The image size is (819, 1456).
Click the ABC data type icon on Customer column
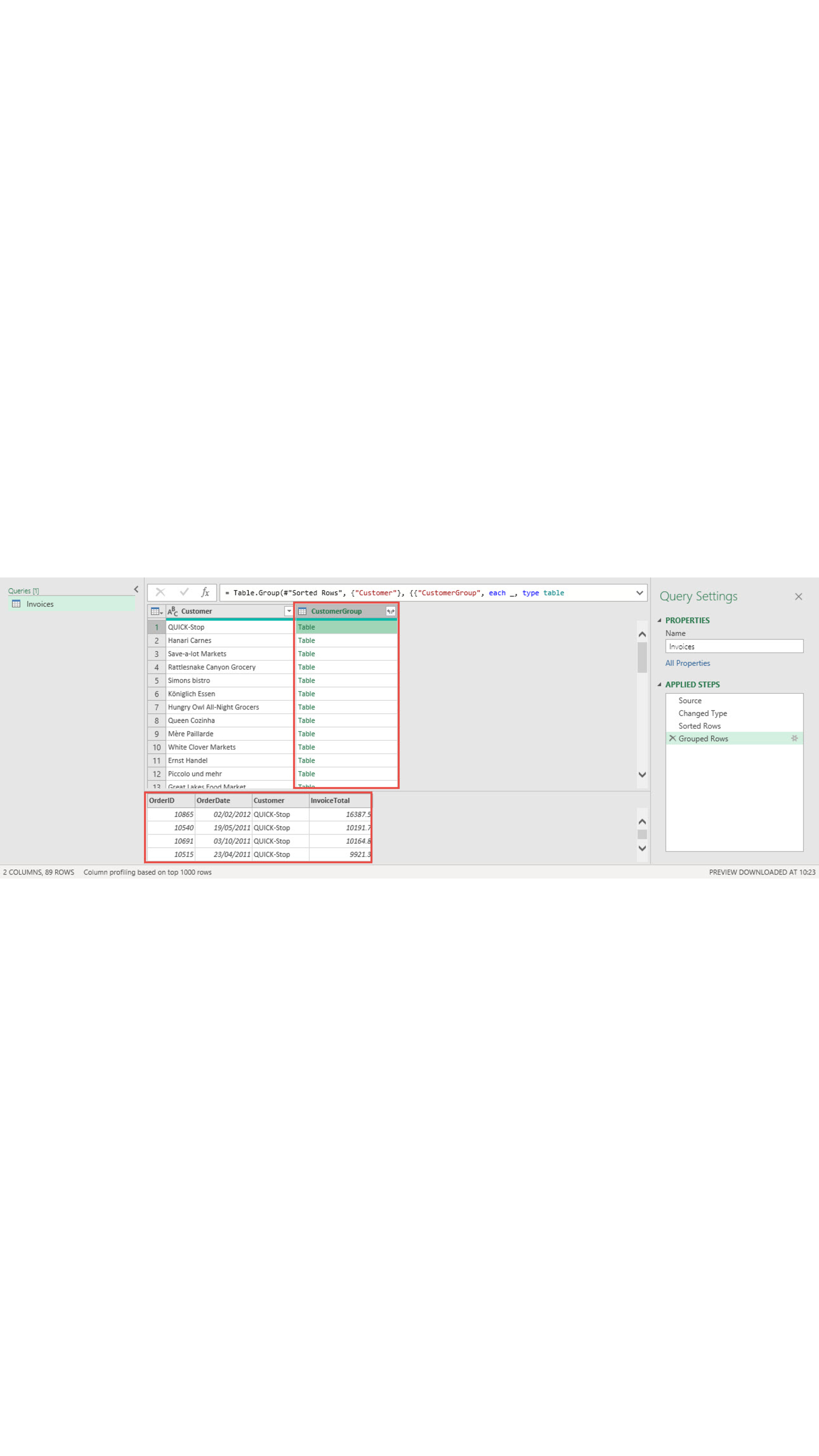click(173, 611)
